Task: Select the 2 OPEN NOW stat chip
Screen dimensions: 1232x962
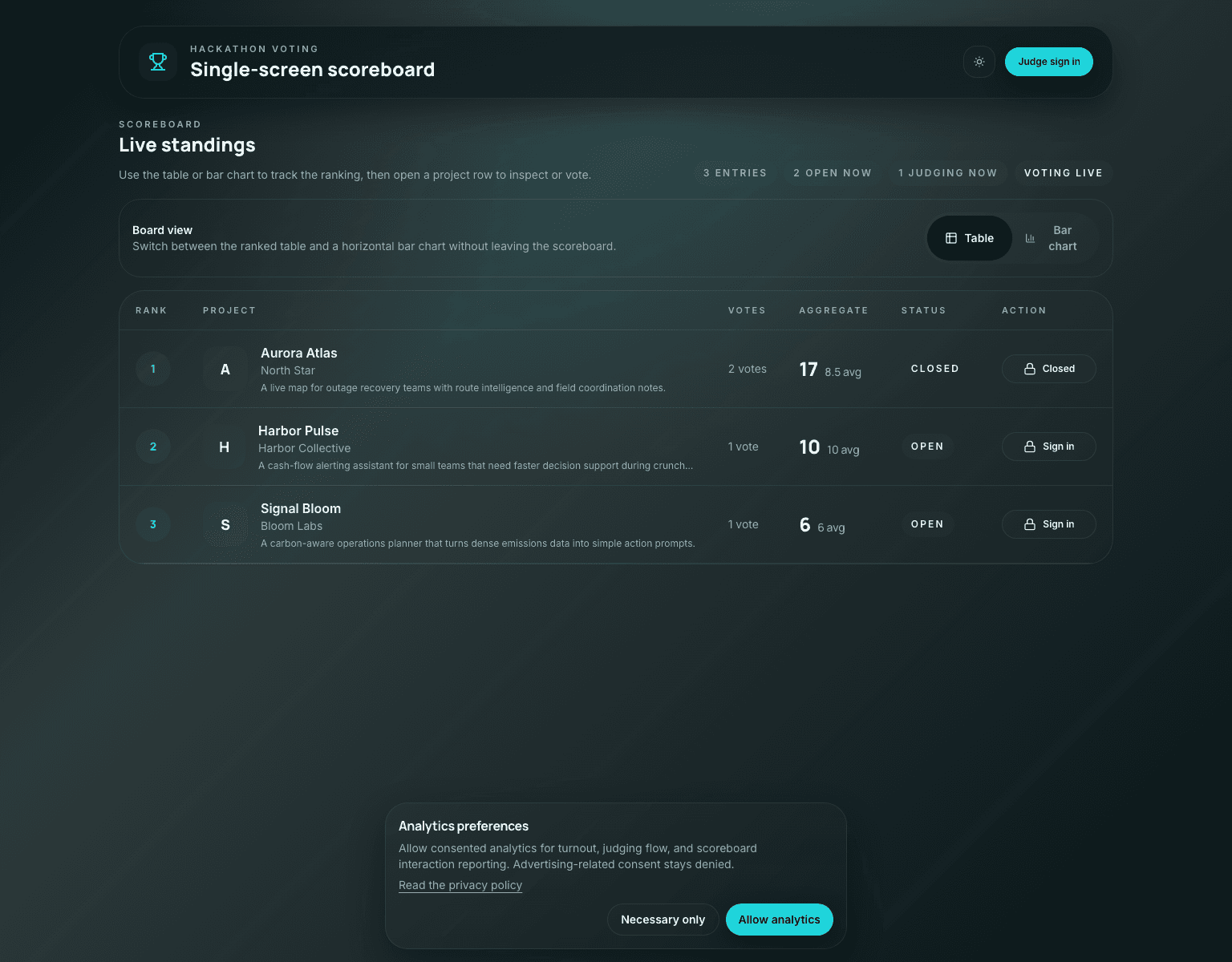Action: [x=832, y=172]
